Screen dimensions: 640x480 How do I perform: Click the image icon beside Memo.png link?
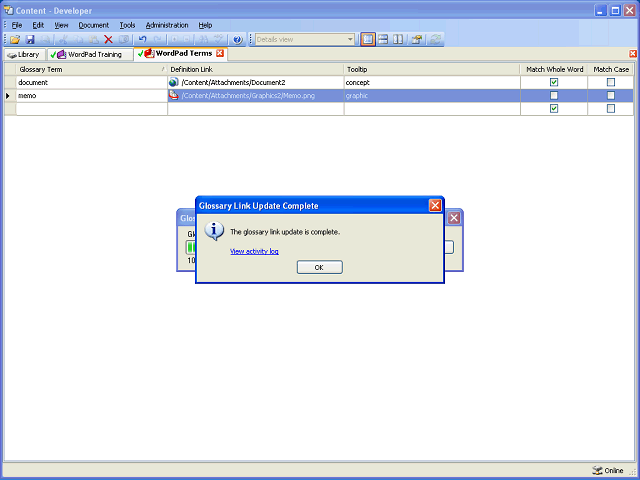[x=173, y=95]
